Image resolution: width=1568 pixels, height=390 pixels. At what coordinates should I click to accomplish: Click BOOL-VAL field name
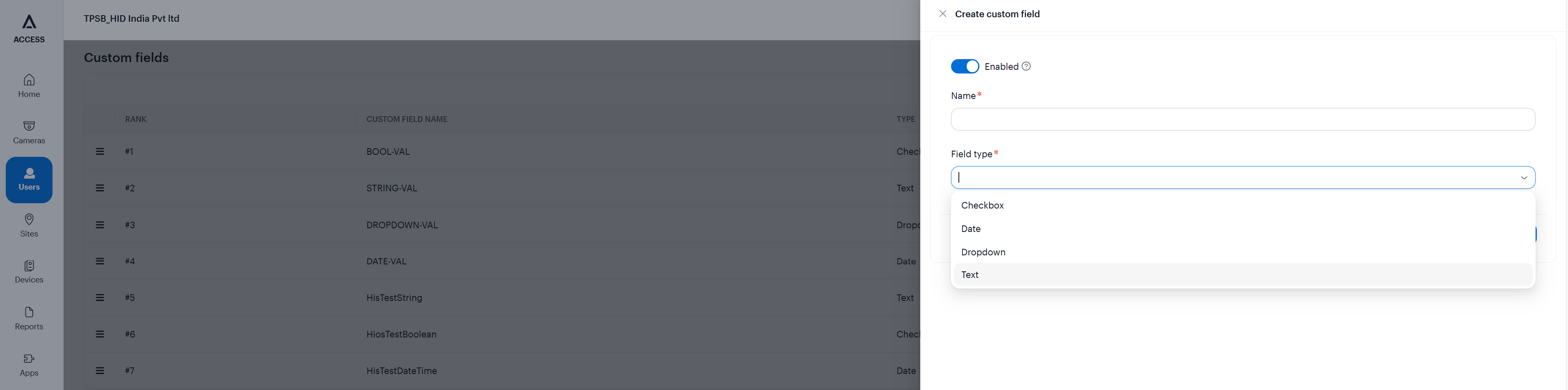tap(388, 151)
